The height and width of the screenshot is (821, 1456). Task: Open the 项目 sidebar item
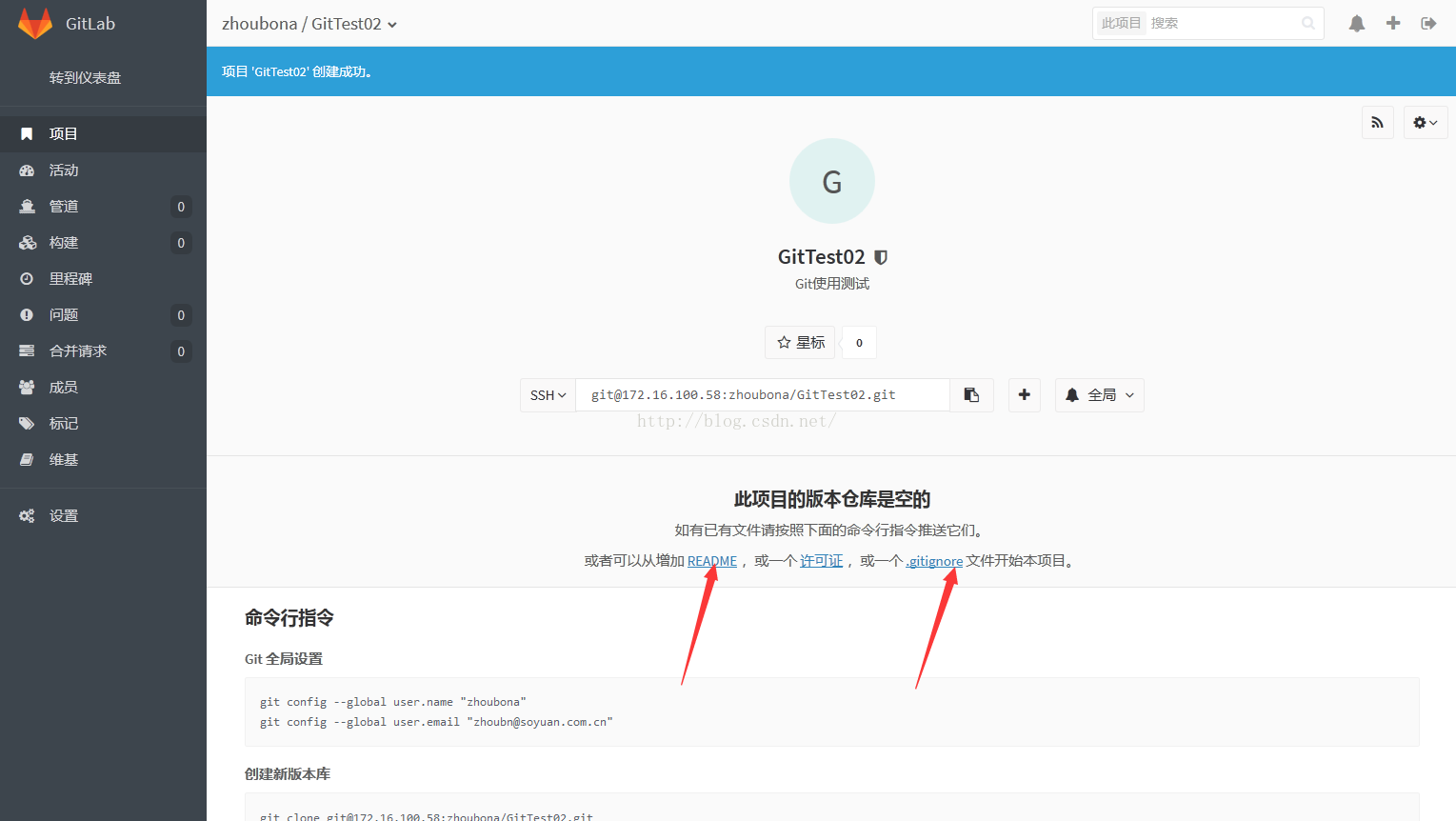pos(103,134)
